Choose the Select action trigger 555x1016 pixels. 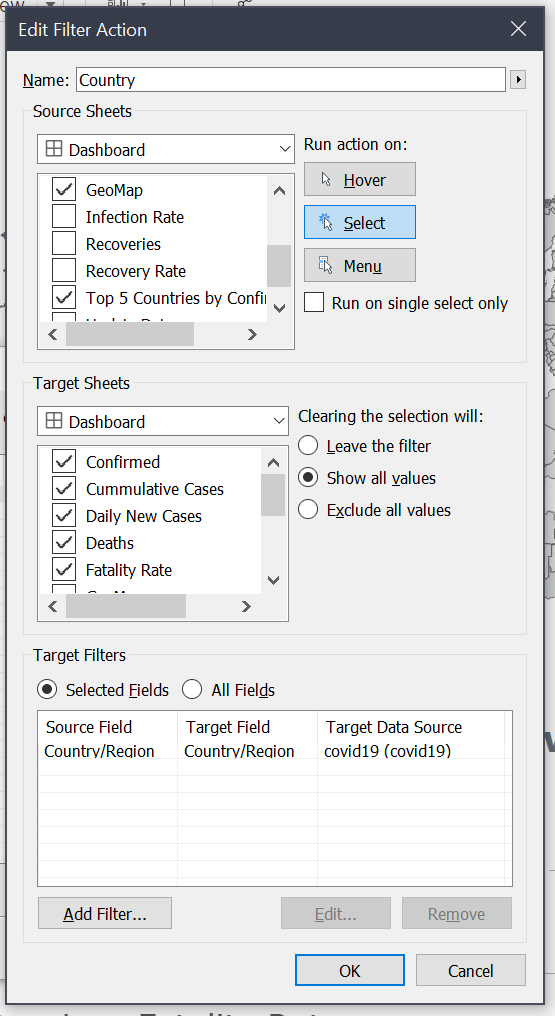coord(359,222)
